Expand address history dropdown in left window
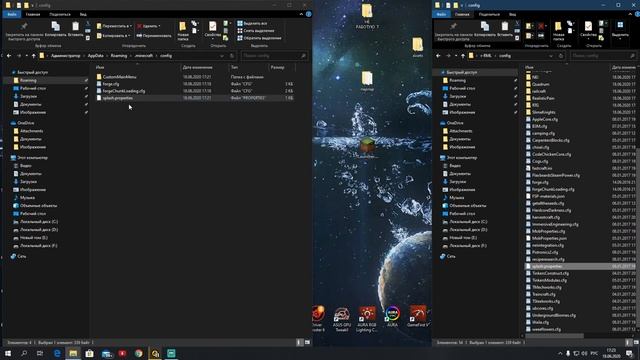 click(222, 56)
